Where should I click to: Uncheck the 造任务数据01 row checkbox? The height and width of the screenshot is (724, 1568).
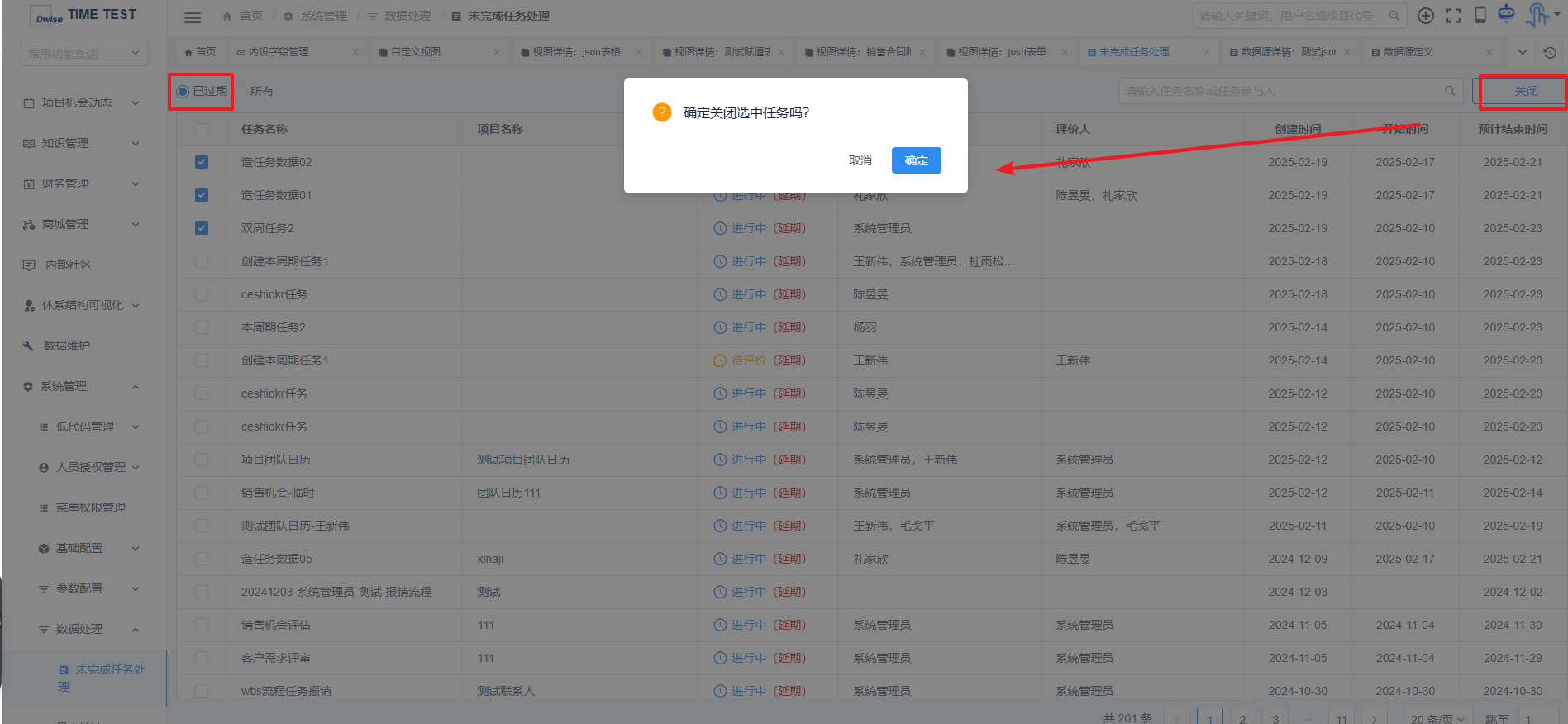click(x=202, y=196)
